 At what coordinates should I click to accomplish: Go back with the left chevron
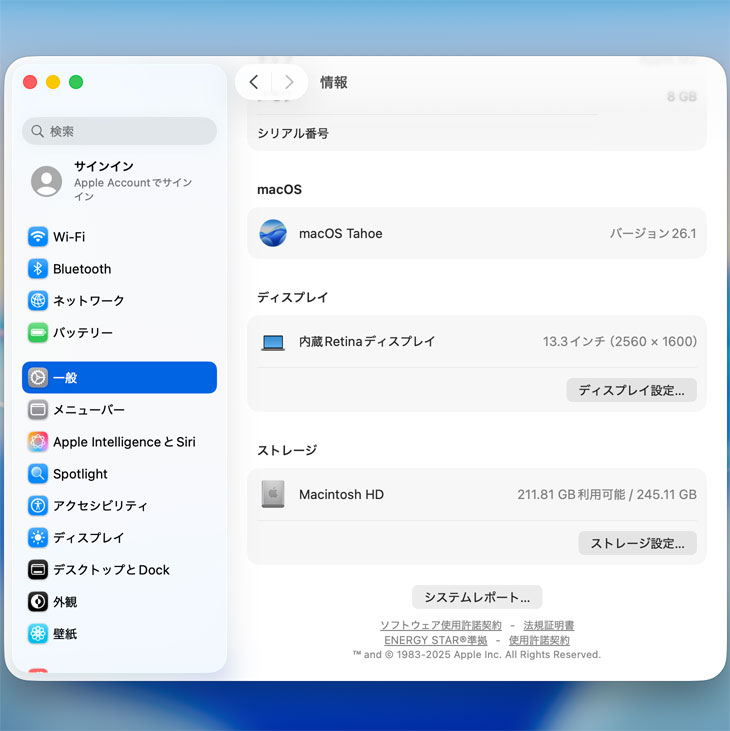coord(254,82)
